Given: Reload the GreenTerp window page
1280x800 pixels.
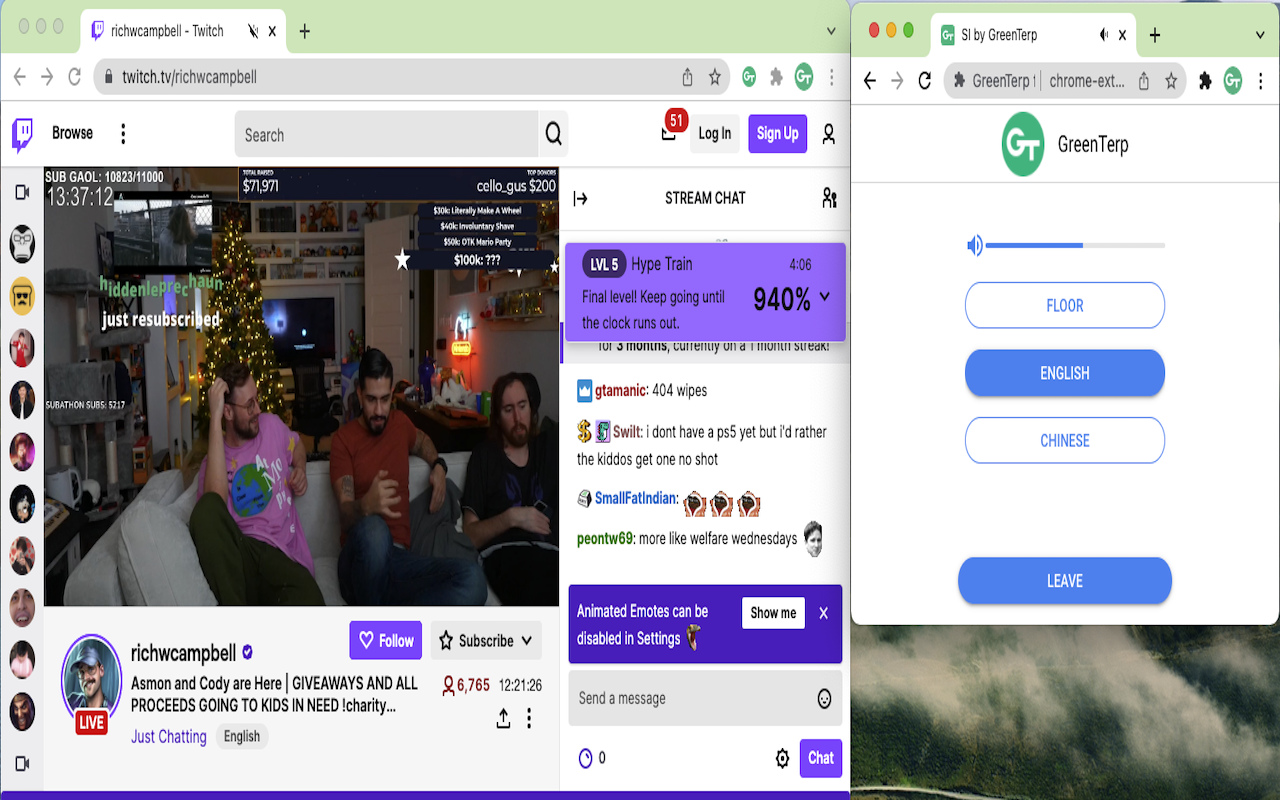Looking at the screenshot, I should pos(924,81).
